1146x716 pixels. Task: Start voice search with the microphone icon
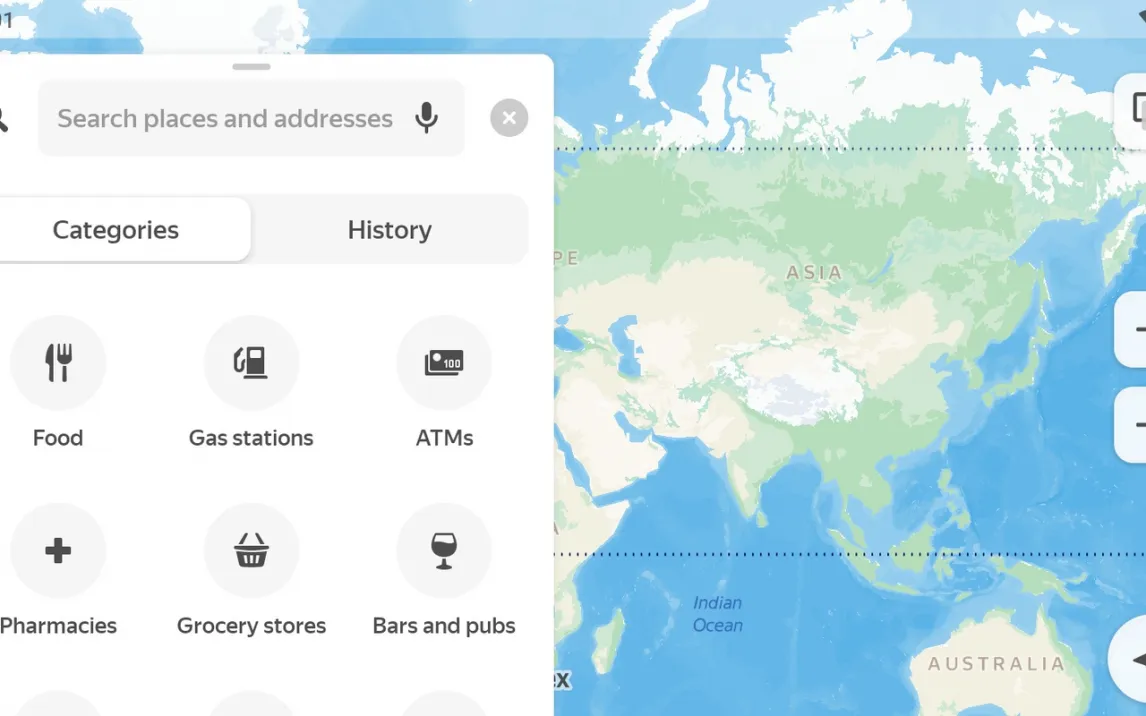click(x=427, y=118)
